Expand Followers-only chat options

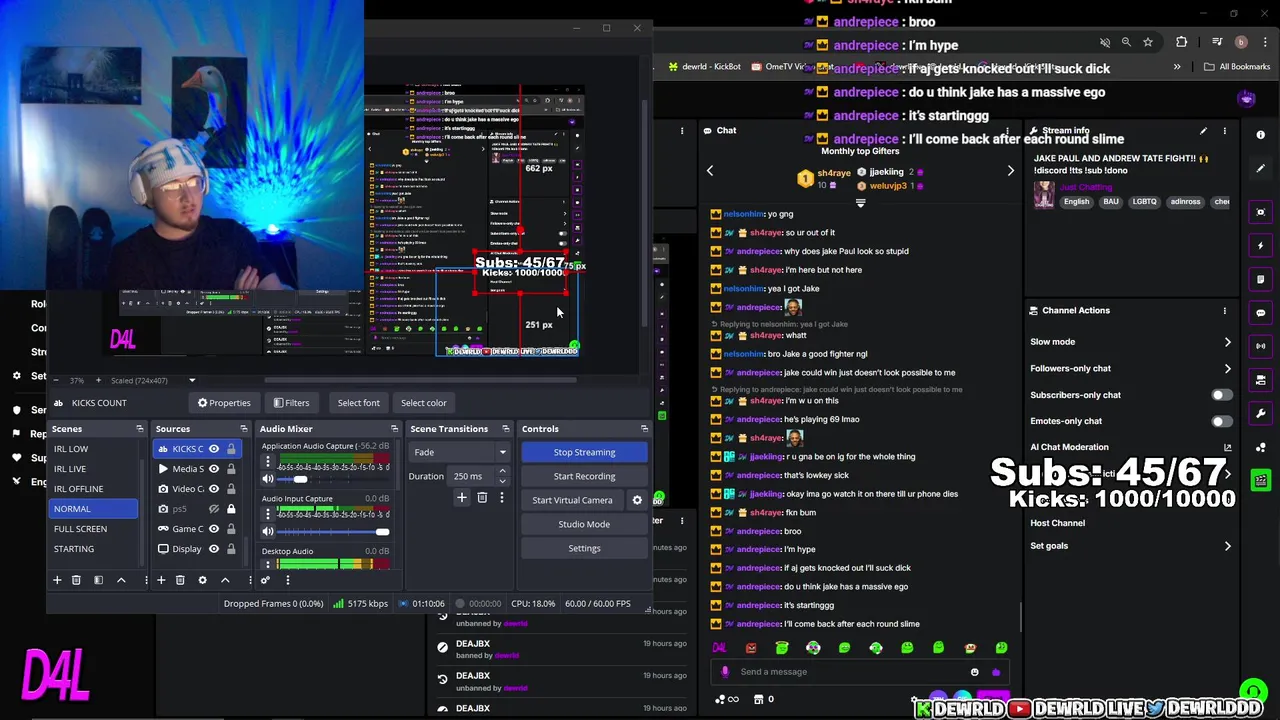click(x=1228, y=369)
